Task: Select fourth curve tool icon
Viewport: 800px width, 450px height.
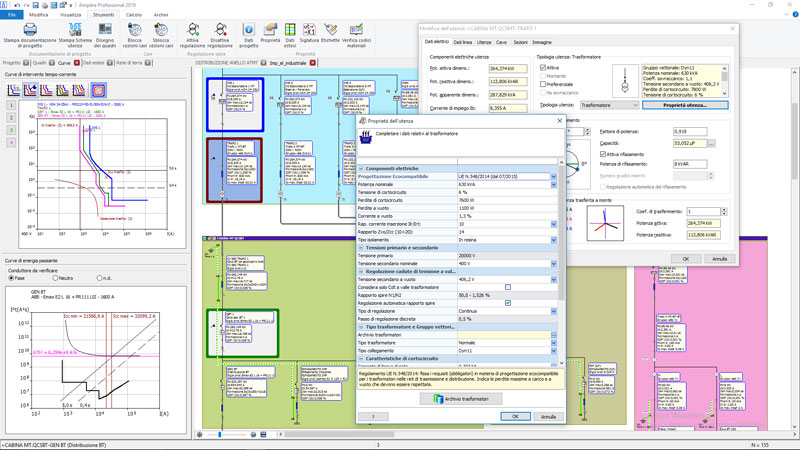Action: tap(63, 90)
